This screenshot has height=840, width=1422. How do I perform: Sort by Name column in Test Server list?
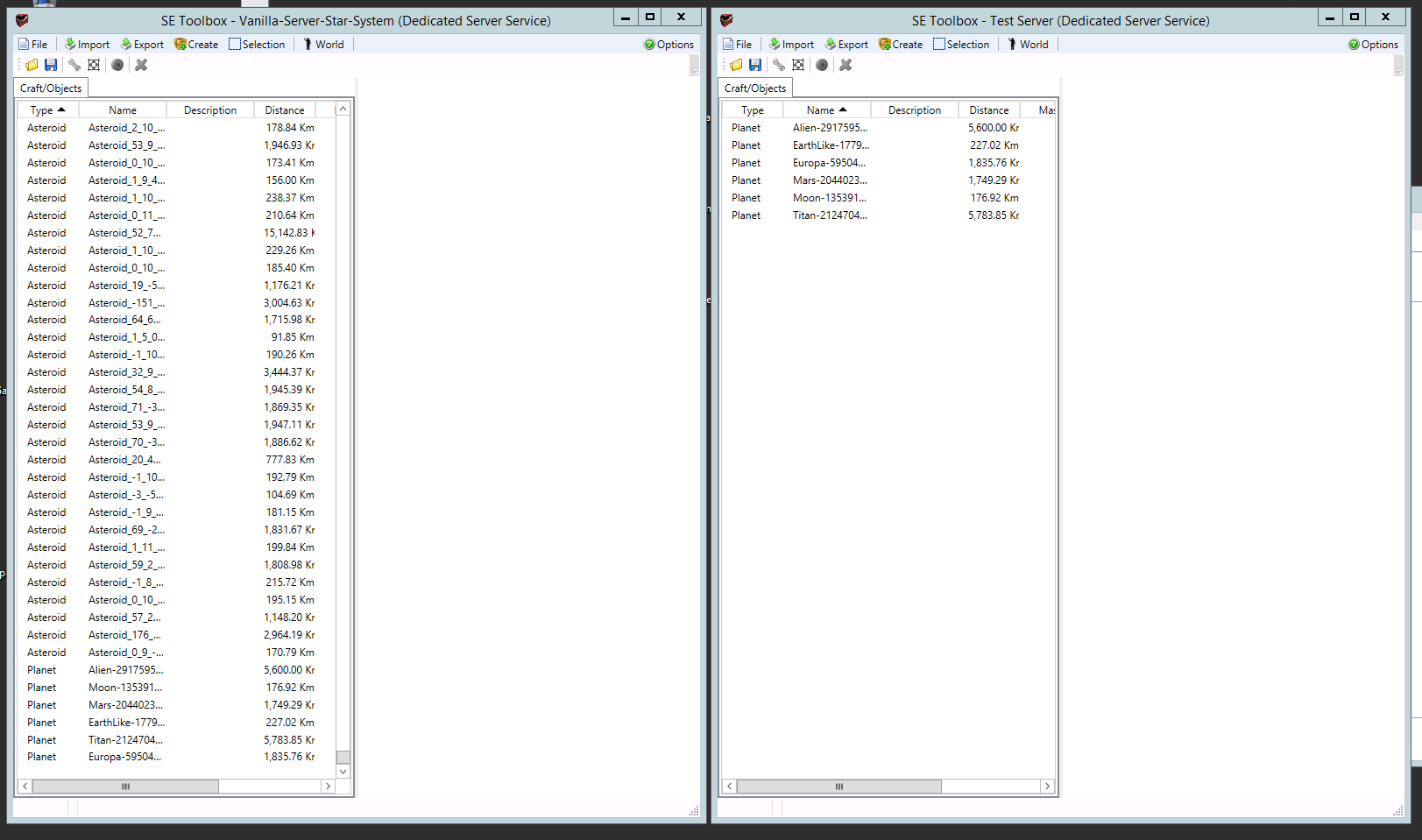tap(826, 110)
